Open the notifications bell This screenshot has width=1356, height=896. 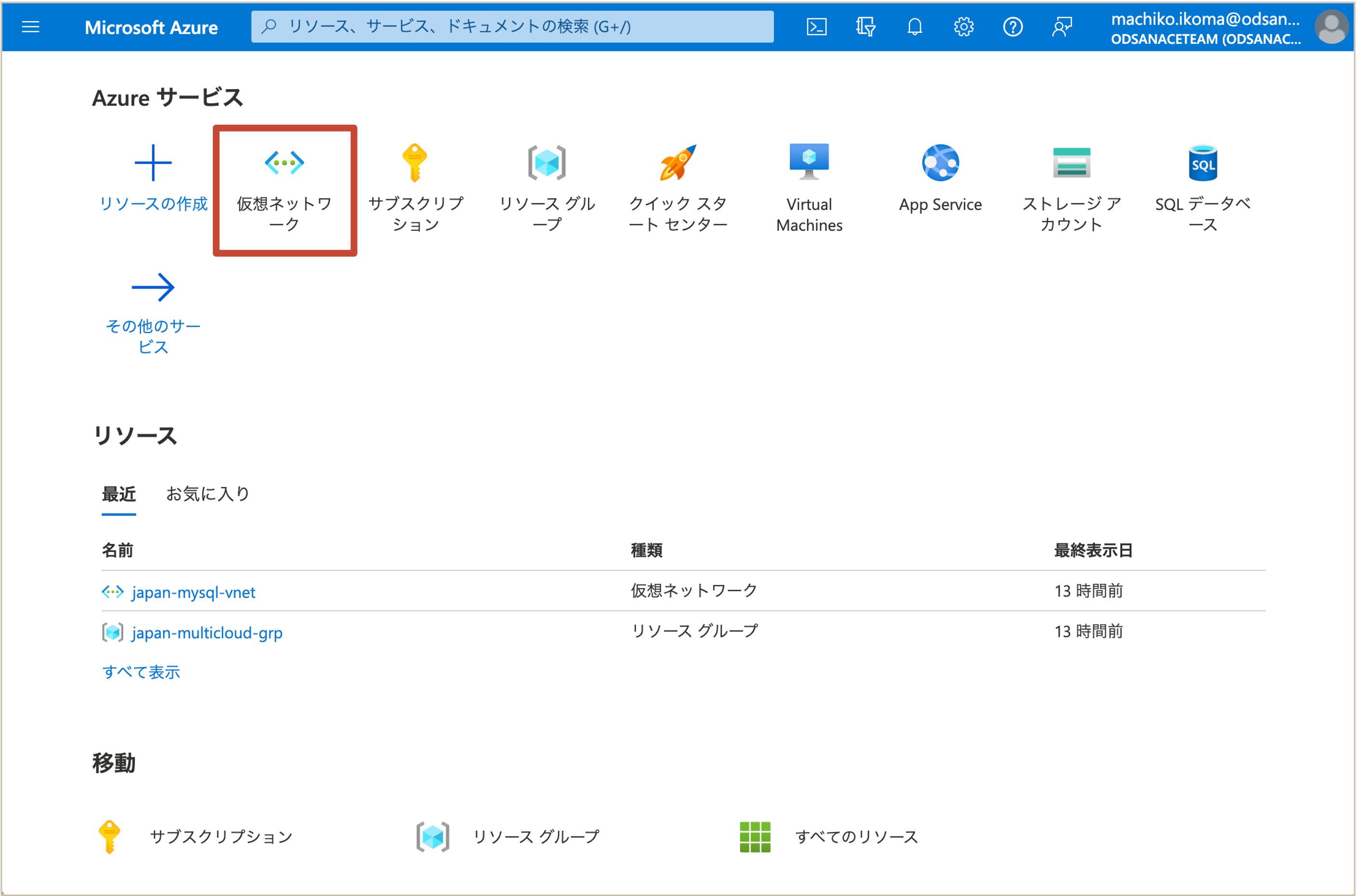[915, 27]
